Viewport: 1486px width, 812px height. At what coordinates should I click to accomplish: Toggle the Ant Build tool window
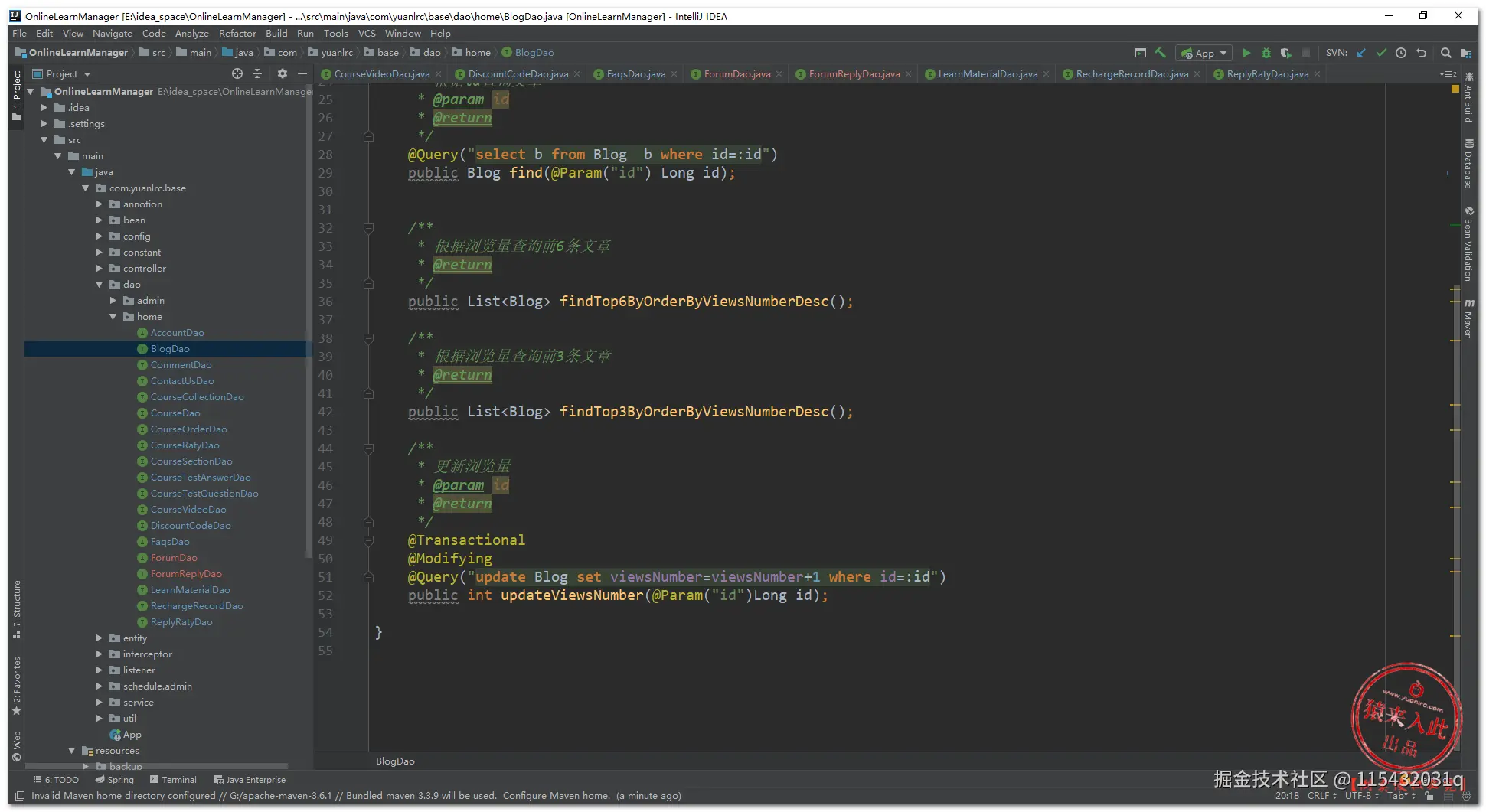1468,97
